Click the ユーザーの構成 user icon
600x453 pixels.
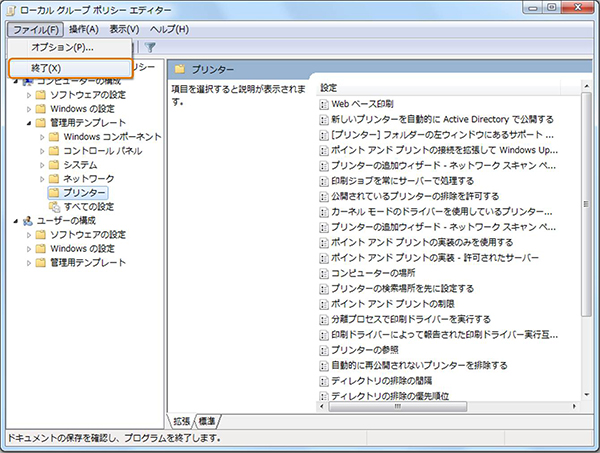pyautogui.click(x=26, y=220)
